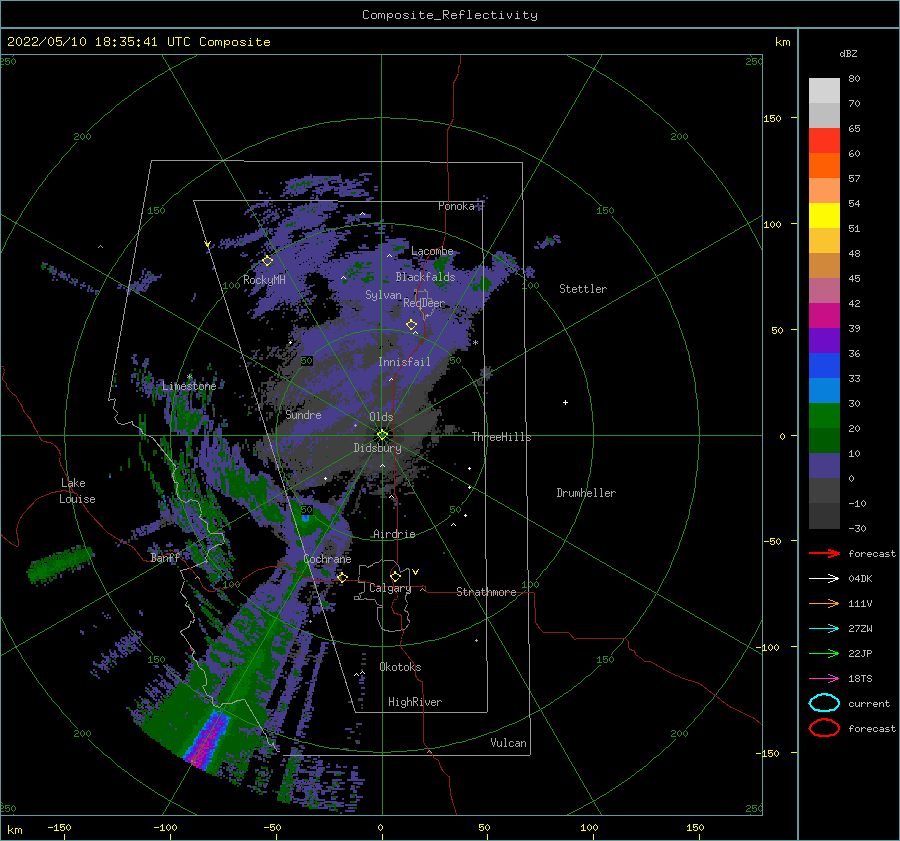Click the Vulcan city label
Image resolution: width=900 pixels, height=841 pixels.
tap(508, 743)
